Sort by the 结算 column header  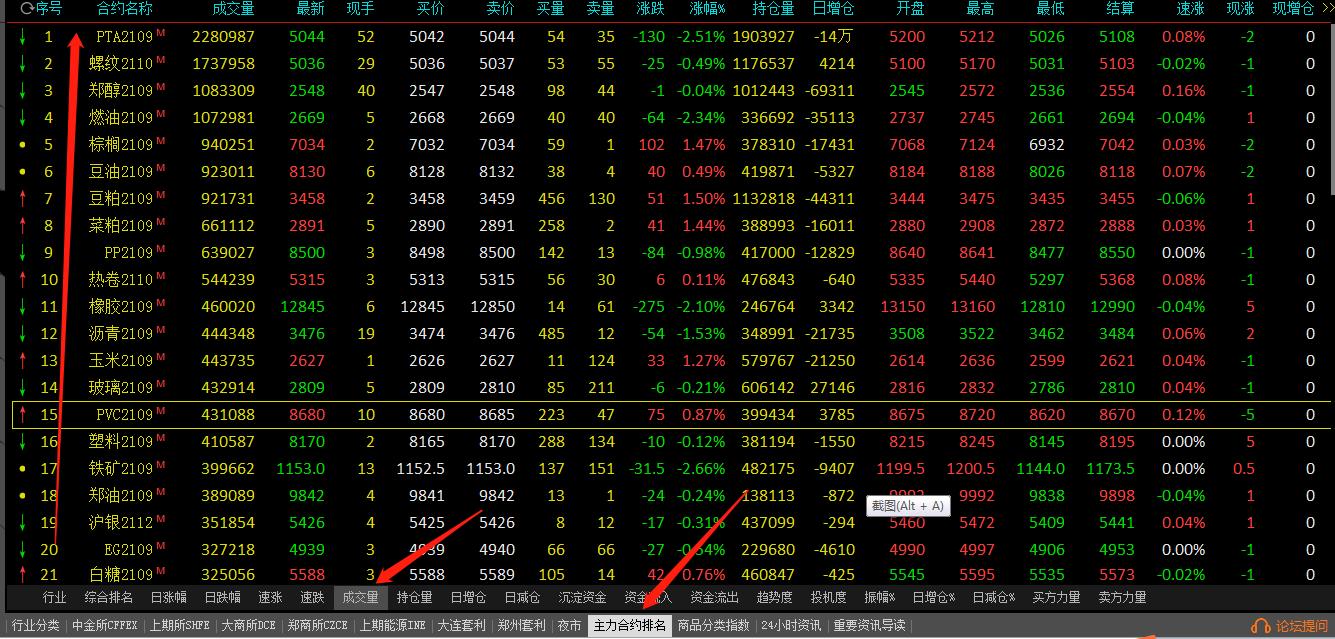coord(1121,9)
